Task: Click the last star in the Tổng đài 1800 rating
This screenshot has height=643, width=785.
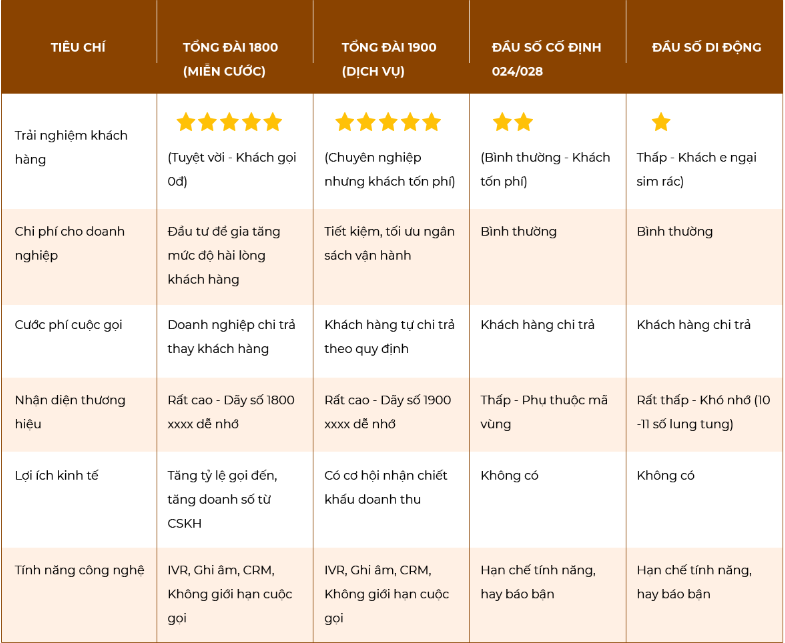Action: 273,123
